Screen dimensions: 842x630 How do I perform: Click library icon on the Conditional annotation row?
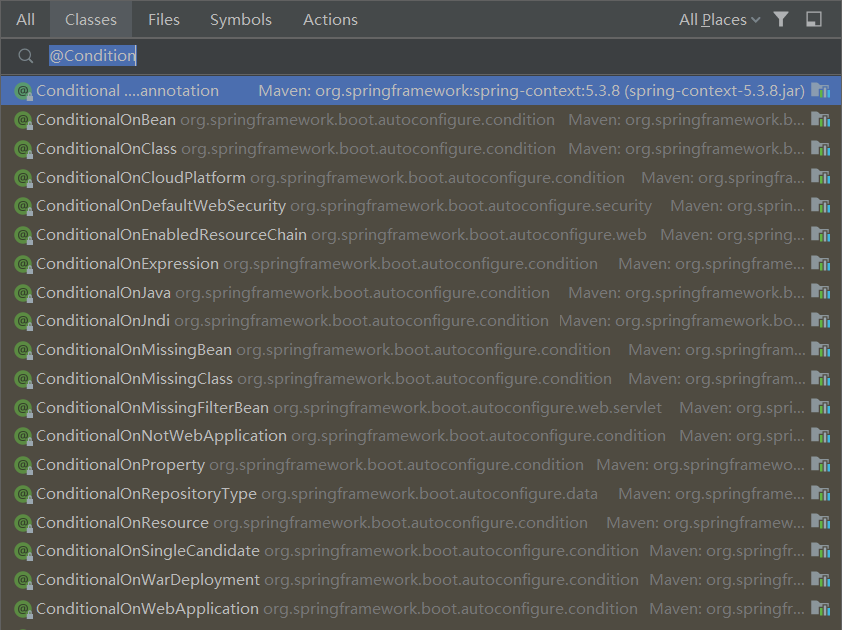[x=821, y=90]
